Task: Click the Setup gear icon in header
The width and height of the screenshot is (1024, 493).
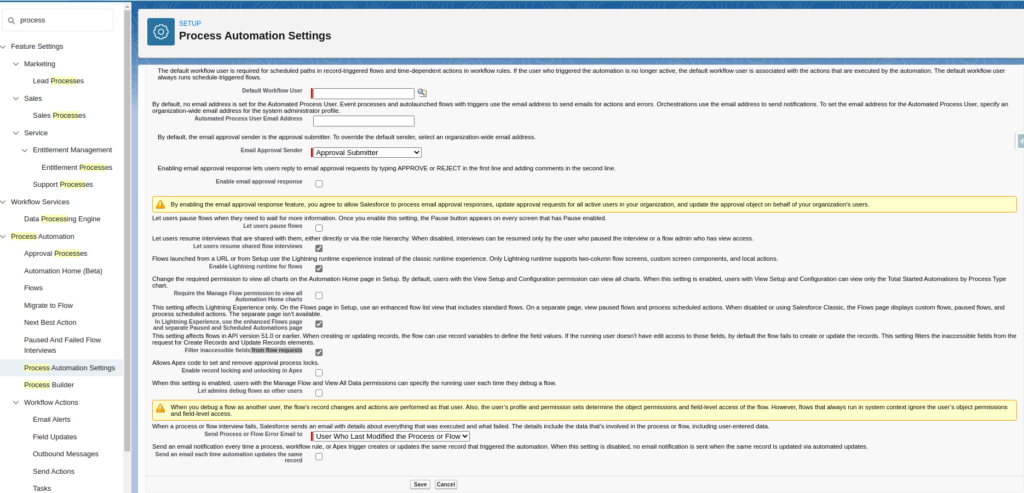Action: 160,32
